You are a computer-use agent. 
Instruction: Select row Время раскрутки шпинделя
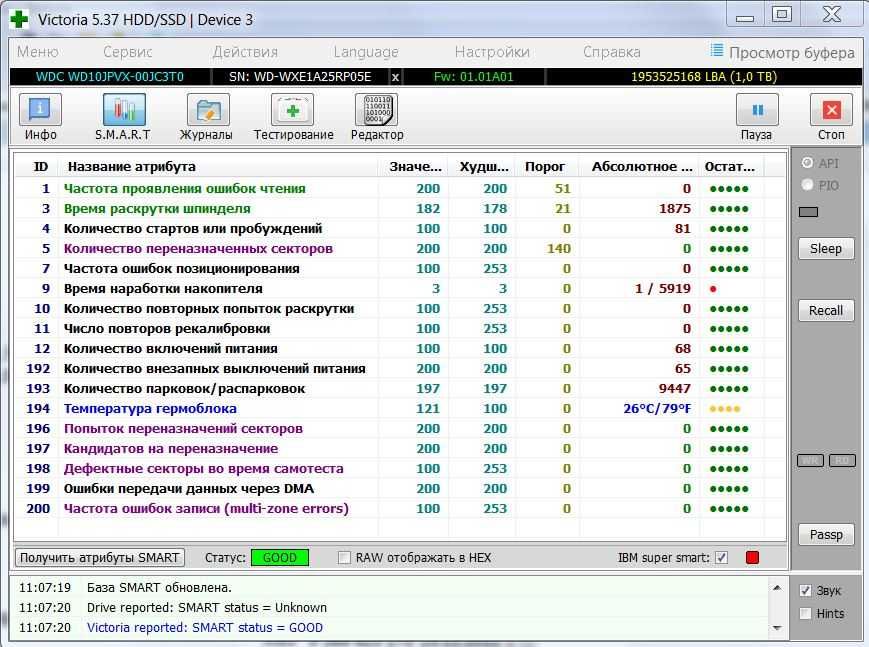[400, 208]
